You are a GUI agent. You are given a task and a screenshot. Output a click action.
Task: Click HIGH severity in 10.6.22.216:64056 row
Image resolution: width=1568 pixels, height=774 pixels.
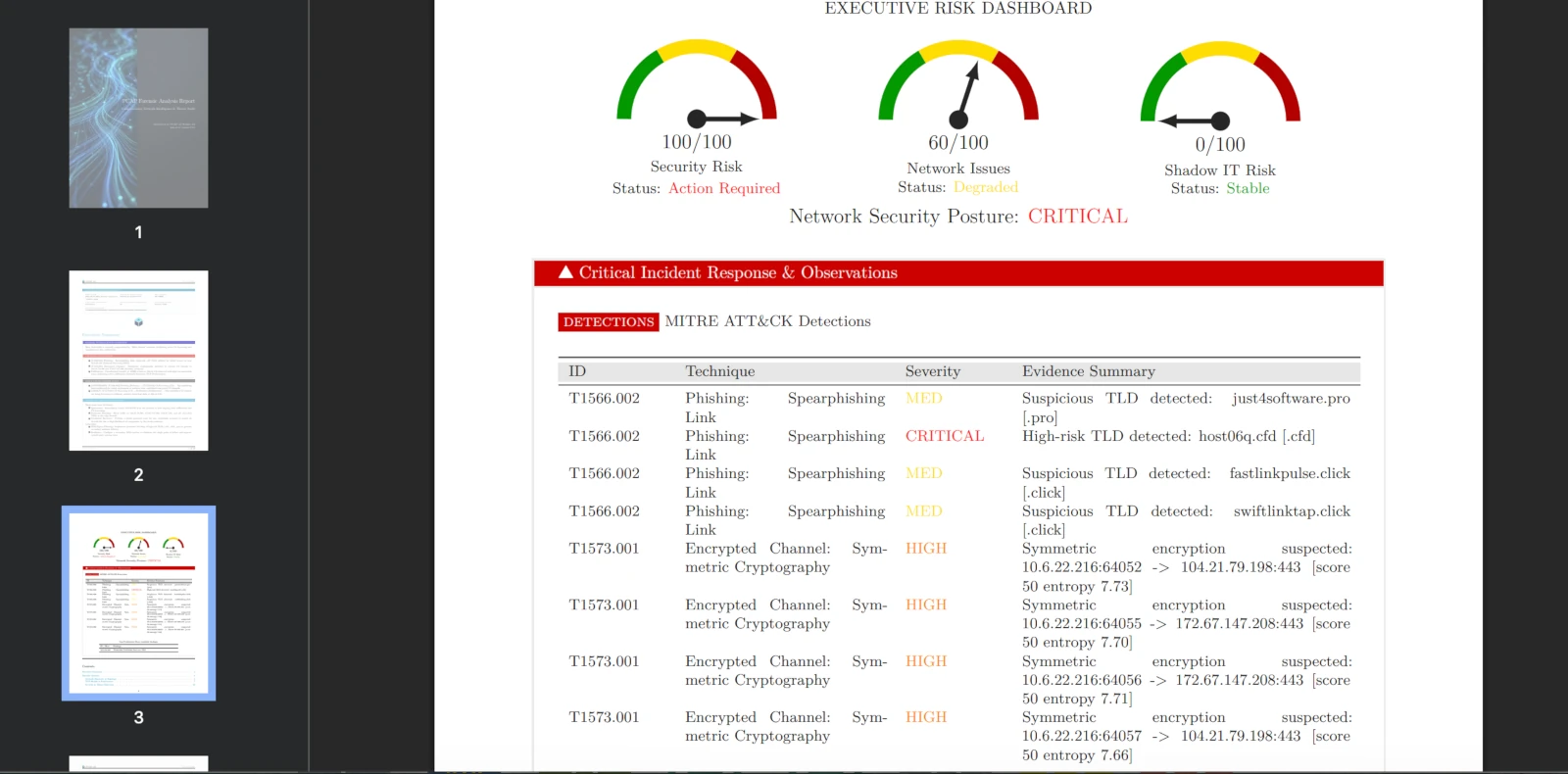tap(926, 661)
